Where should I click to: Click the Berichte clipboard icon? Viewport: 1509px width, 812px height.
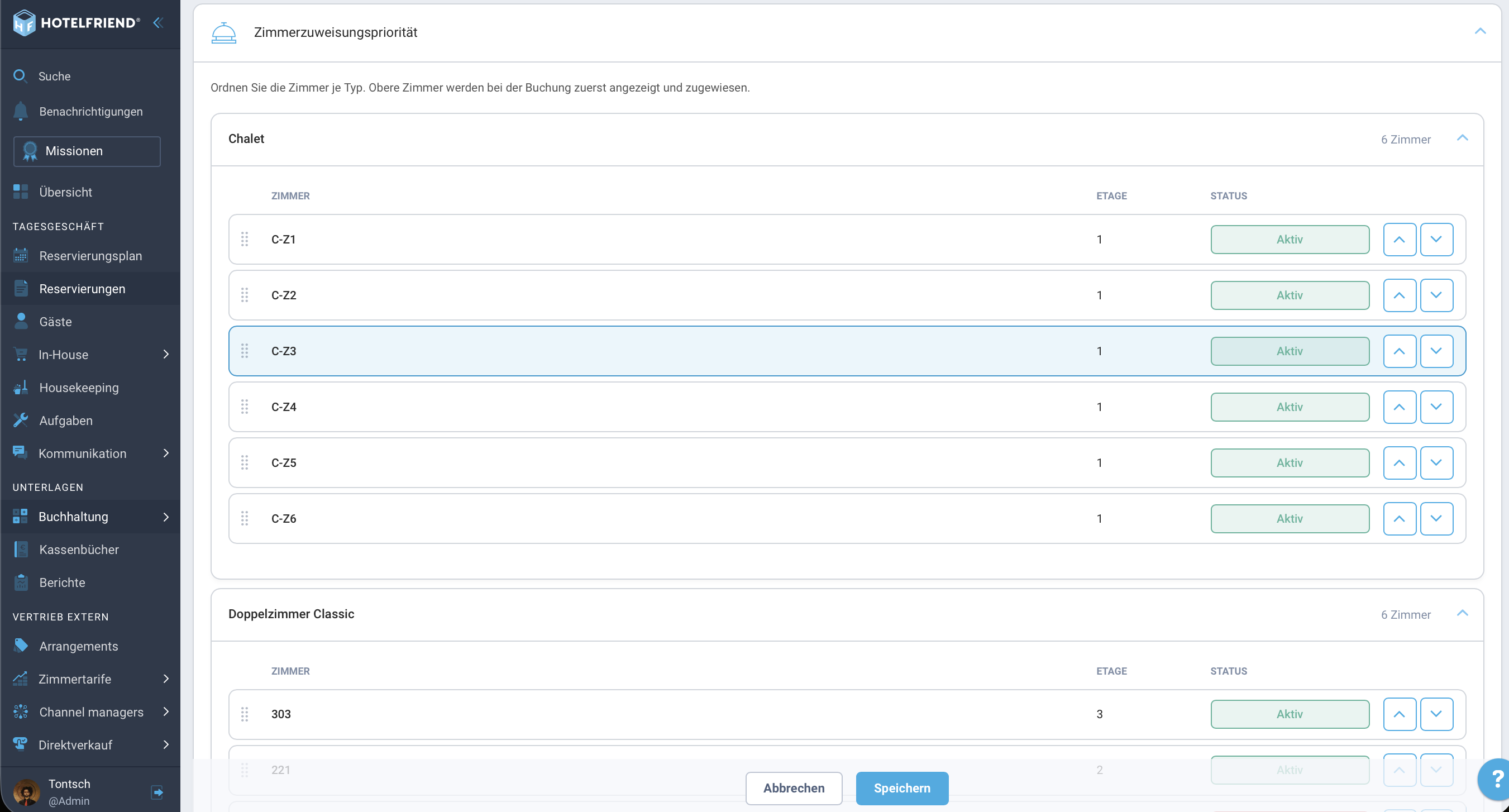(x=21, y=582)
